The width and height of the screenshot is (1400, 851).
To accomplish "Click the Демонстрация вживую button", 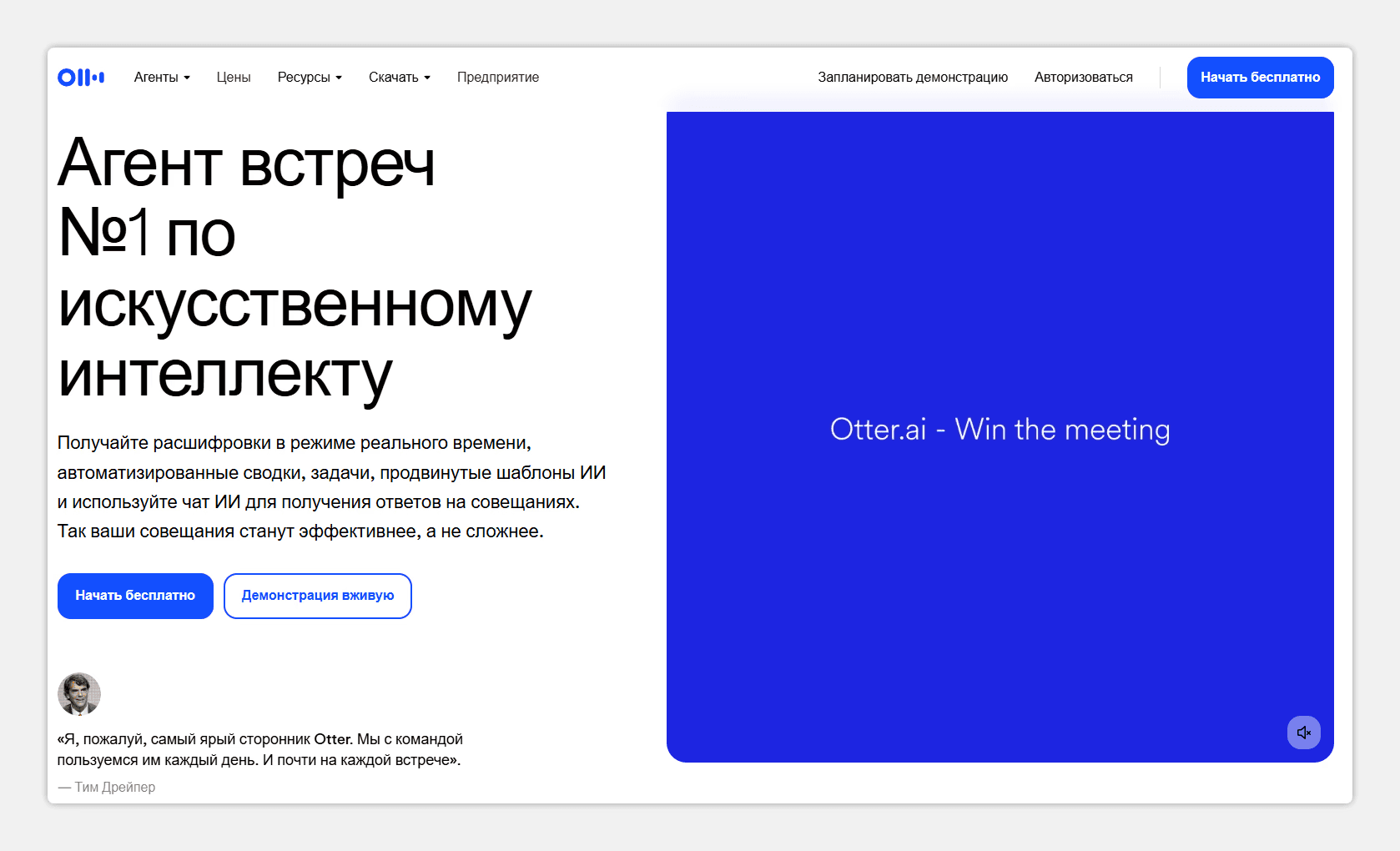I will coord(318,596).
